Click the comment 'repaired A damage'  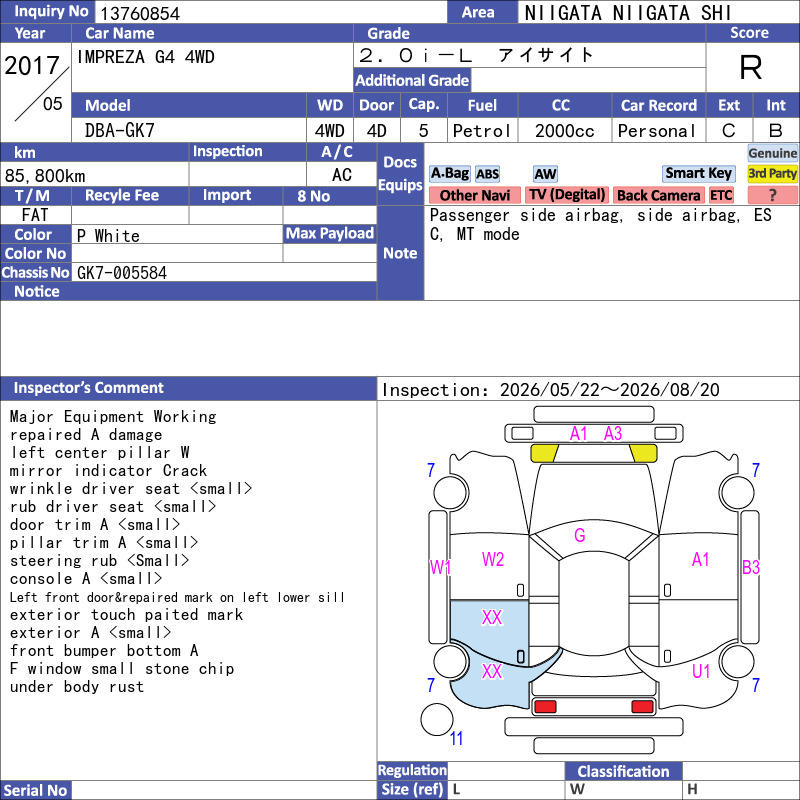(x=86, y=435)
